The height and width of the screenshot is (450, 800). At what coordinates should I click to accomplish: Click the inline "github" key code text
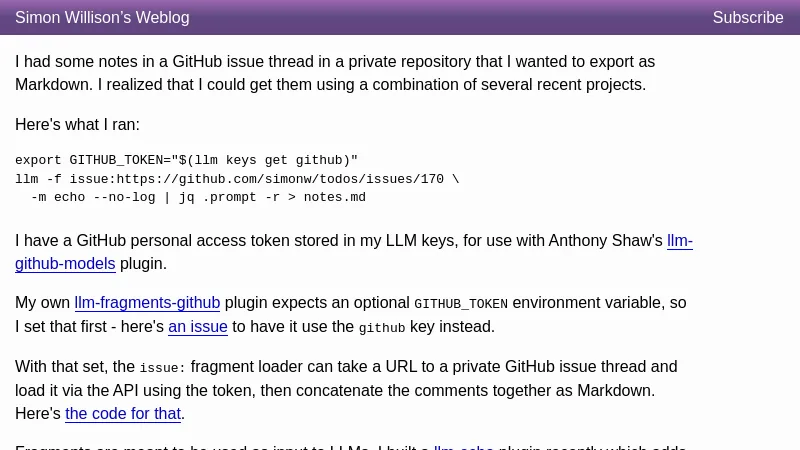click(x=382, y=328)
